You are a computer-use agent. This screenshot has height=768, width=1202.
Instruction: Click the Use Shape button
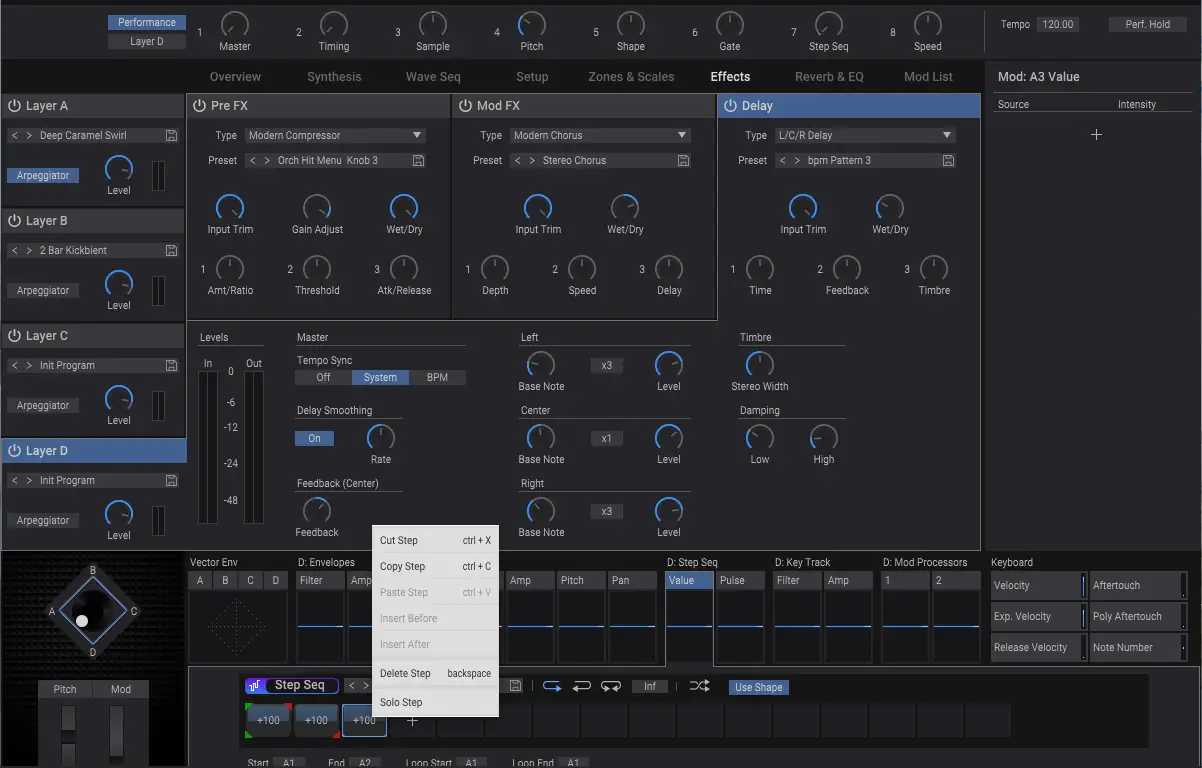coord(758,687)
